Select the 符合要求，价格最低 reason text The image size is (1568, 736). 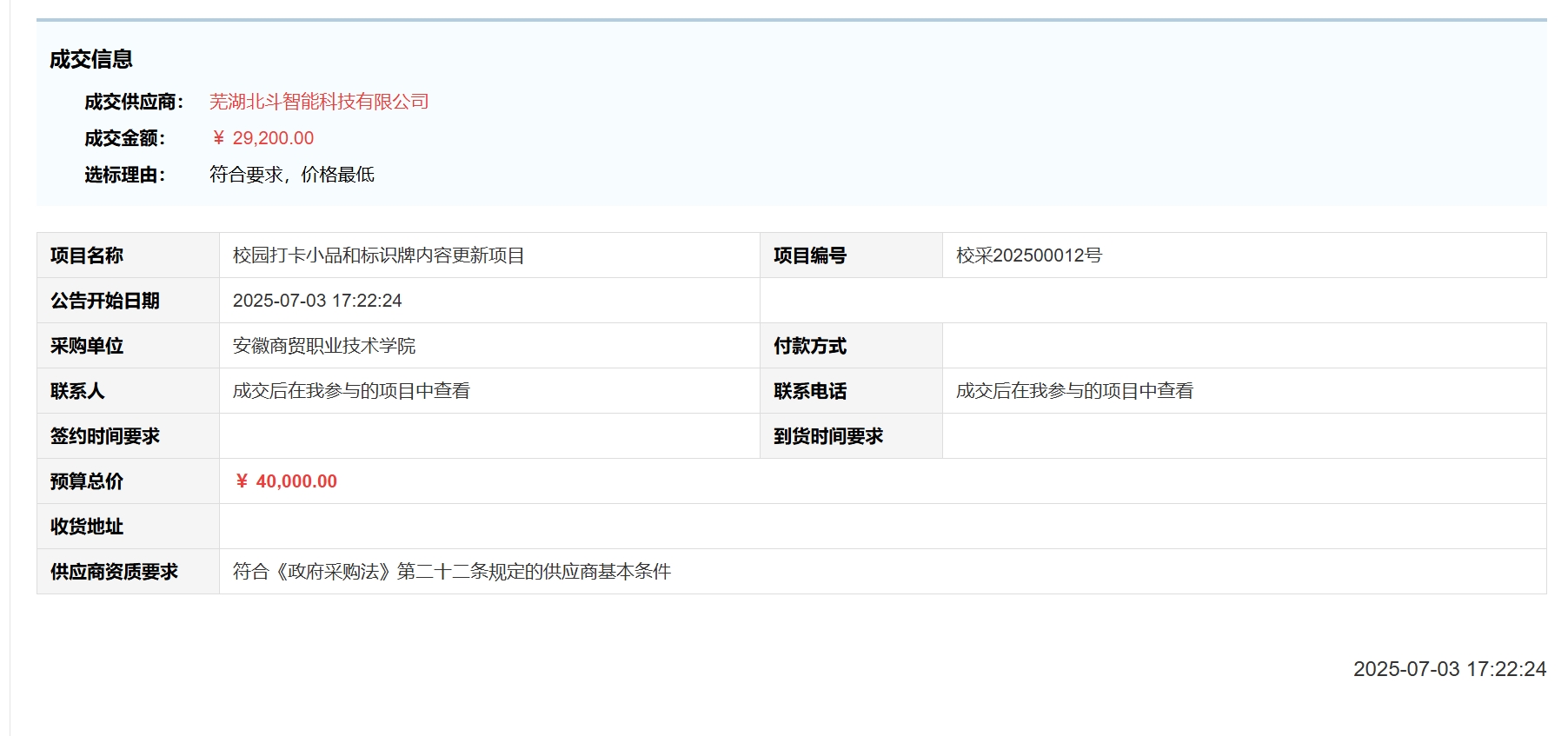click(291, 175)
